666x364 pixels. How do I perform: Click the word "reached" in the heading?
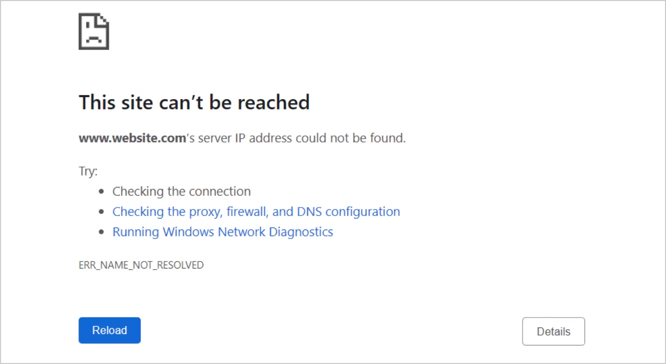[273, 102]
